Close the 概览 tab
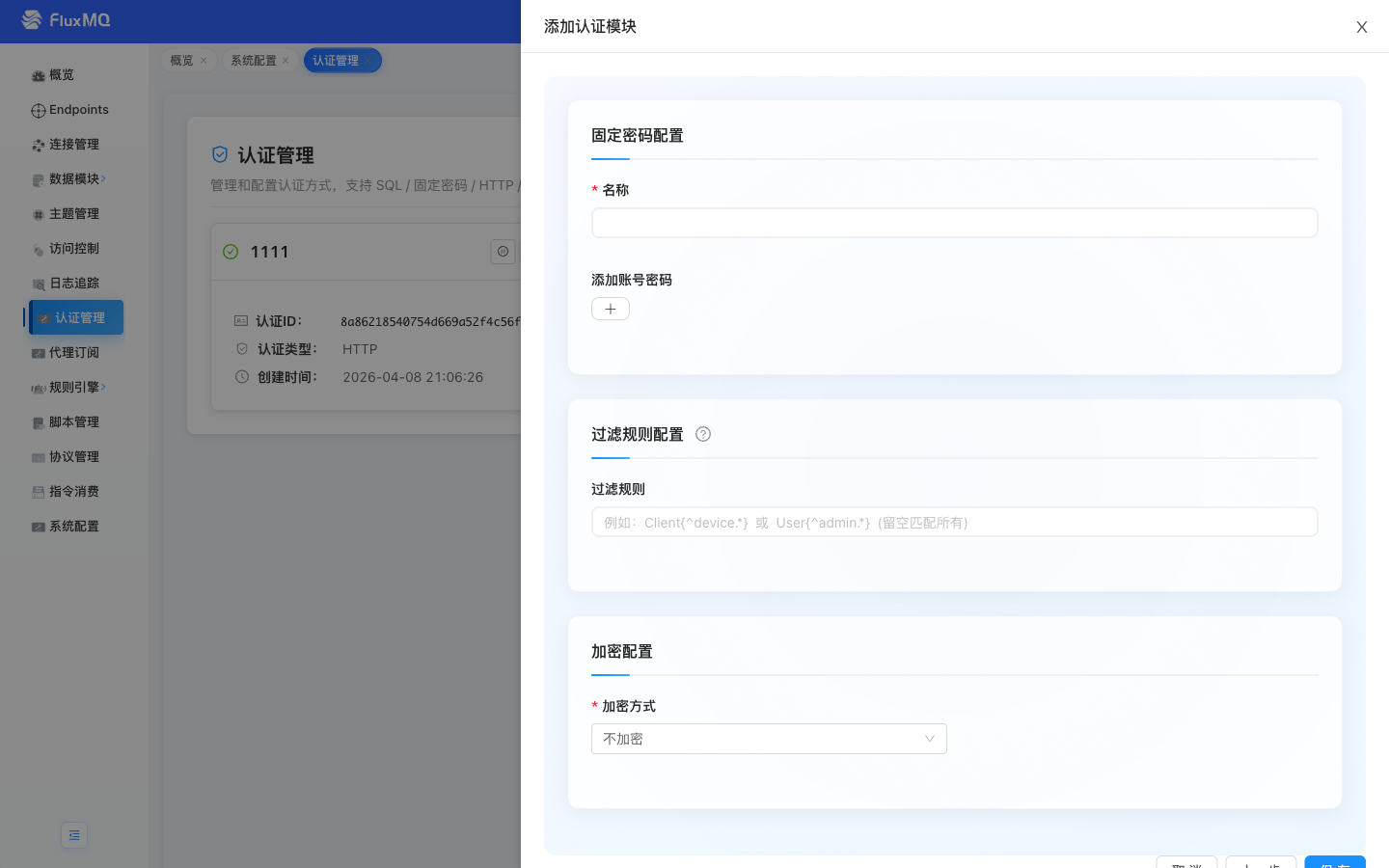The height and width of the screenshot is (868, 1389). click(204, 61)
